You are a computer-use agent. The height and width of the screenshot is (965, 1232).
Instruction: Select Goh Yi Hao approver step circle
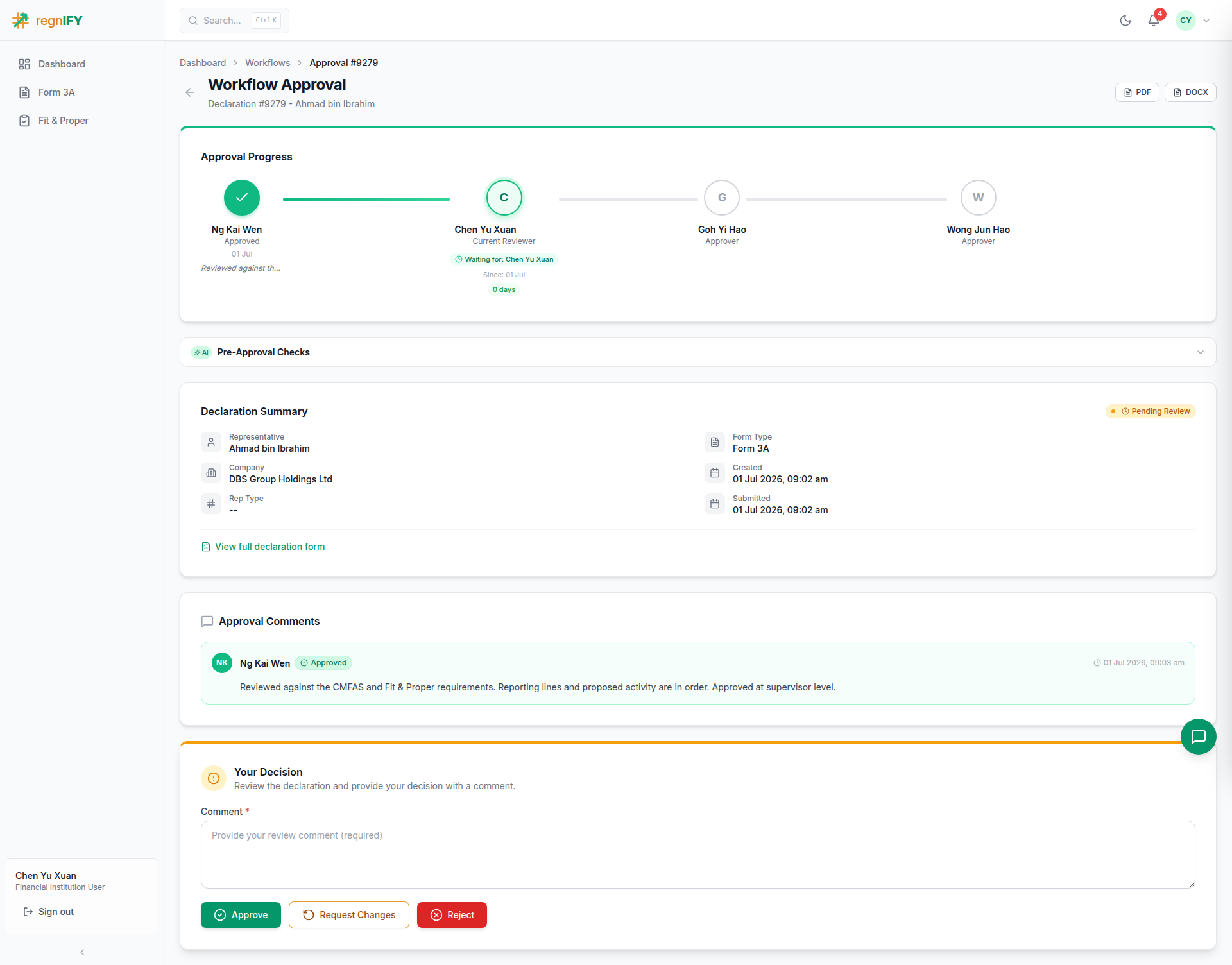[x=722, y=198]
